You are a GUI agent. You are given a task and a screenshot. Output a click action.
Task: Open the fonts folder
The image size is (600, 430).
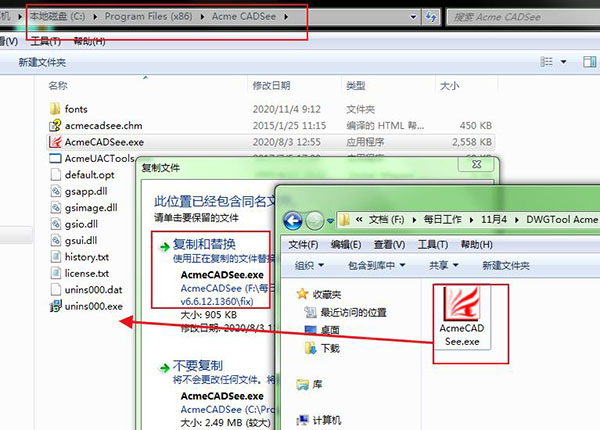click(76, 109)
